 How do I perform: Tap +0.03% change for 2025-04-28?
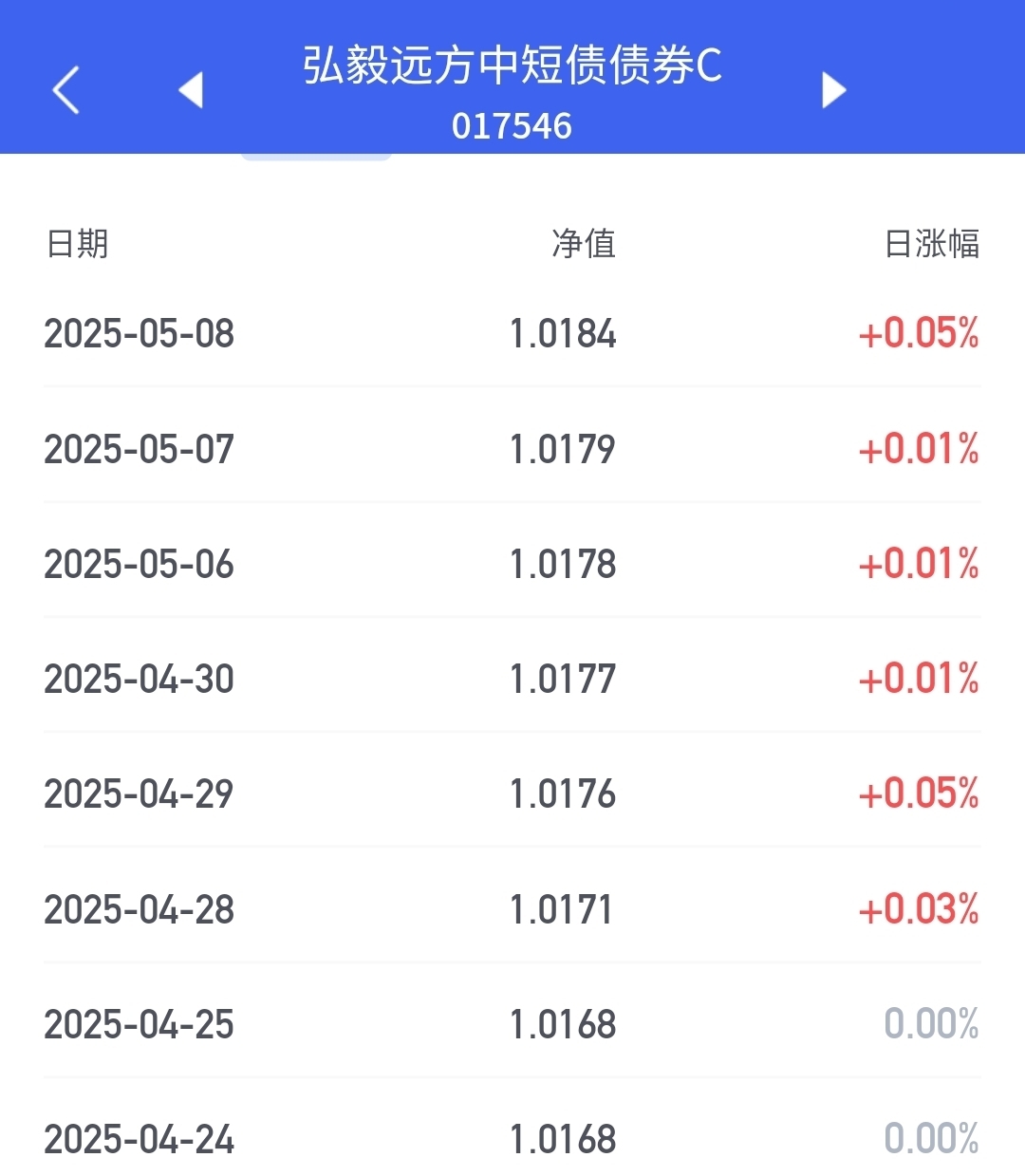click(919, 909)
